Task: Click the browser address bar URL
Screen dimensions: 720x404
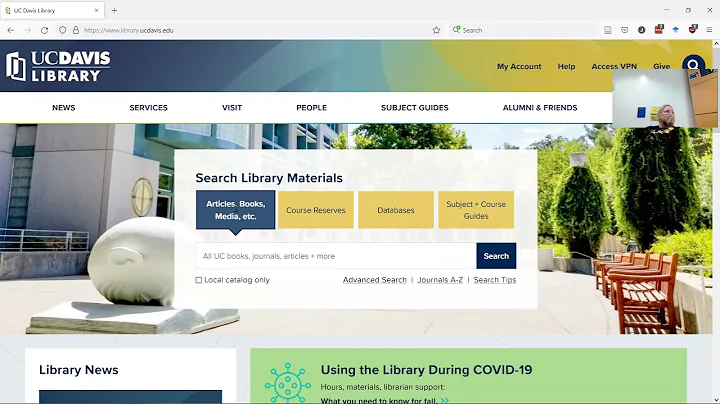Action: coord(129,30)
